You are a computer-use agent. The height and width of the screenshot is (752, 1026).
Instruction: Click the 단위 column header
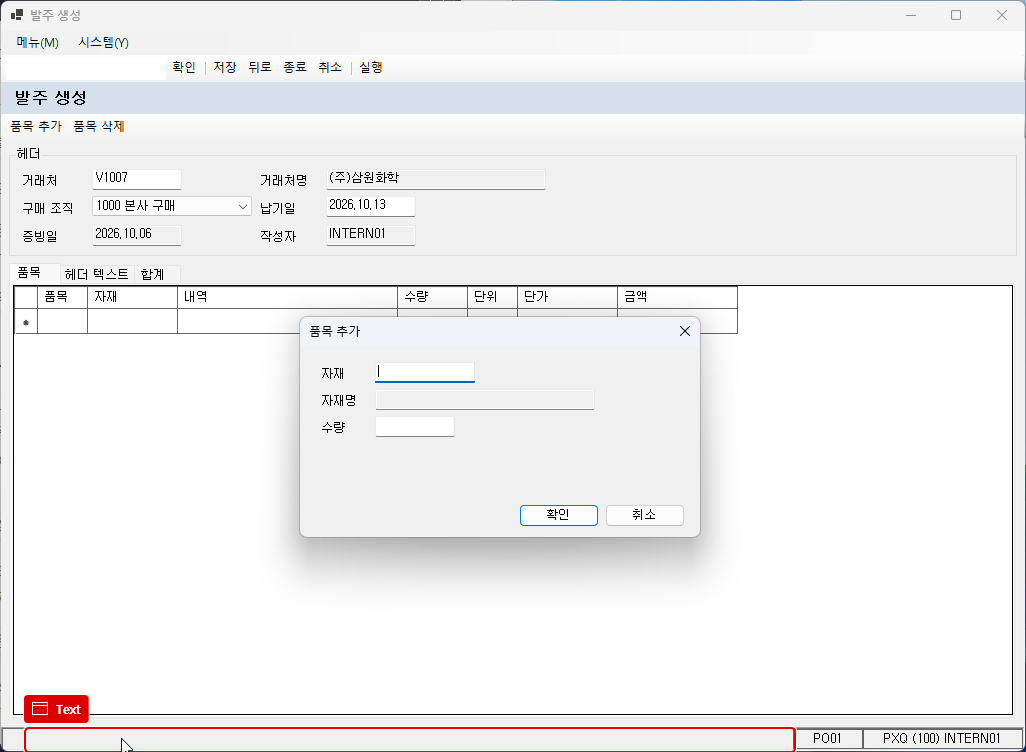pos(492,297)
